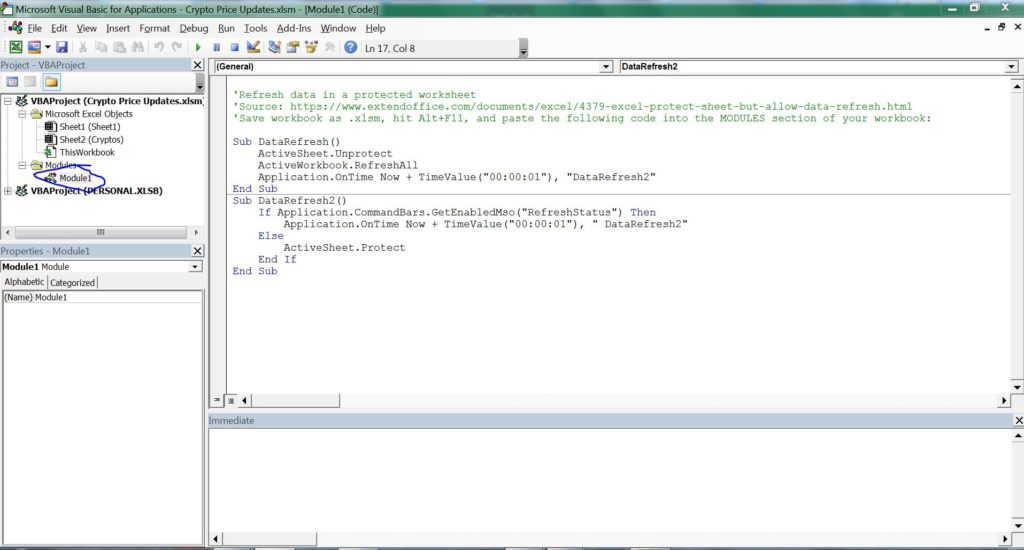The width and height of the screenshot is (1024, 550).
Task: Run the macro with the green play icon
Action: (198, 47)
